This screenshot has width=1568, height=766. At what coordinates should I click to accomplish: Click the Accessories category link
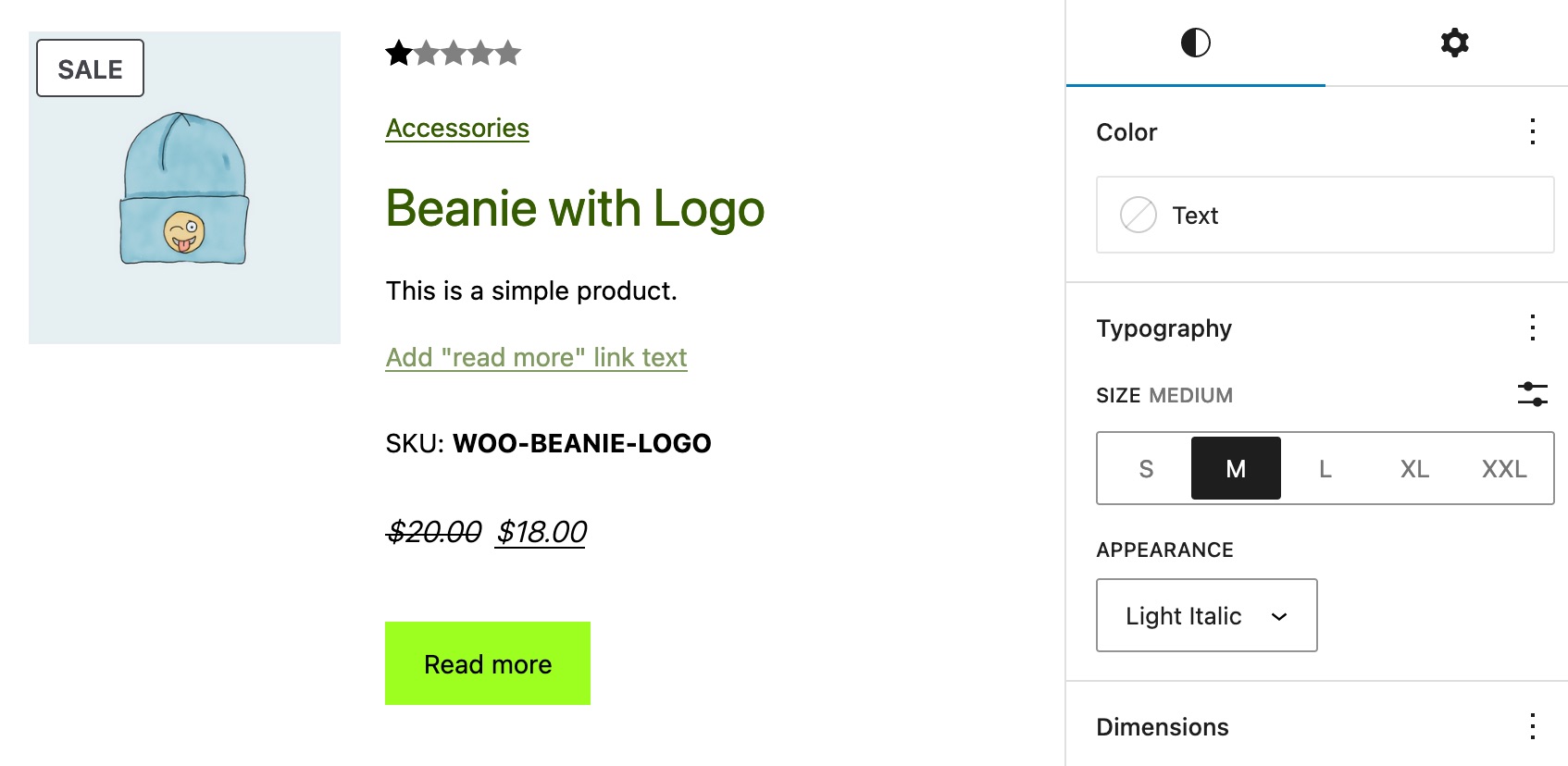tap(457, 128)
